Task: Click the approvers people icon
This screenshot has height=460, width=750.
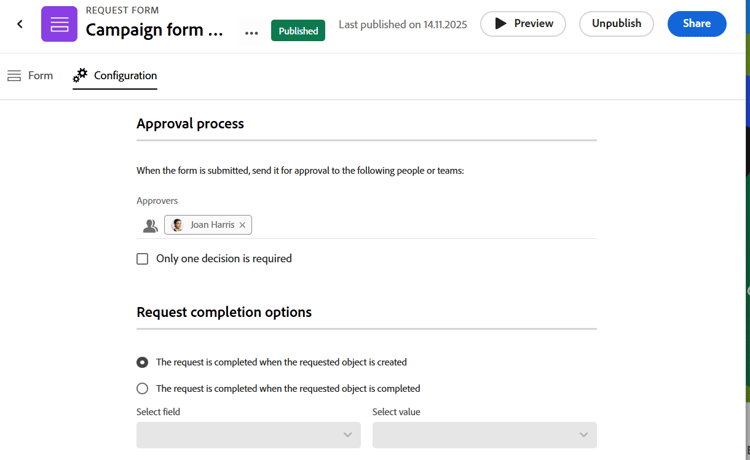Action: click(x=150, y=226)
